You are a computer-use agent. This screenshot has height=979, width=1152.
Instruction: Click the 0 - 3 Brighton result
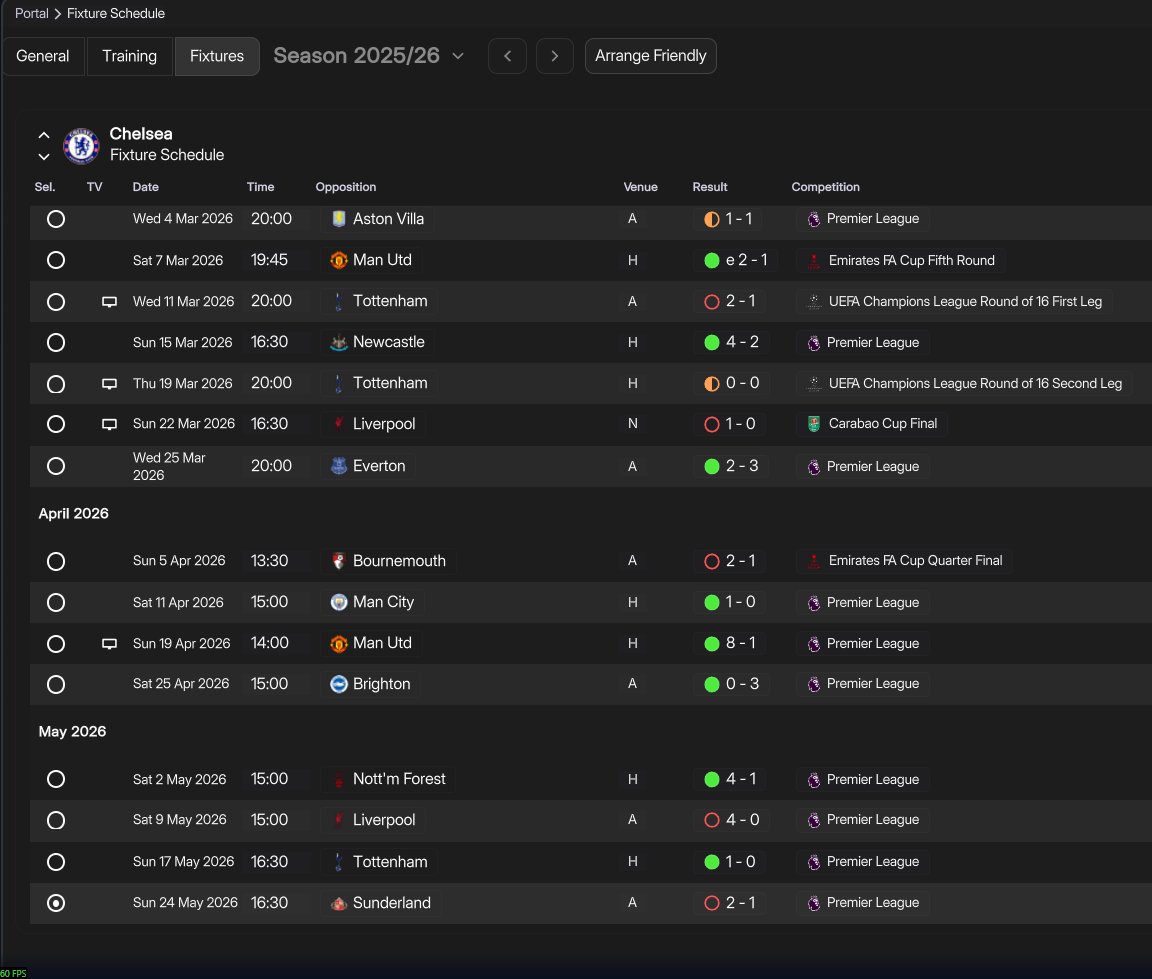pyautogui.click(x=742, y=684)
